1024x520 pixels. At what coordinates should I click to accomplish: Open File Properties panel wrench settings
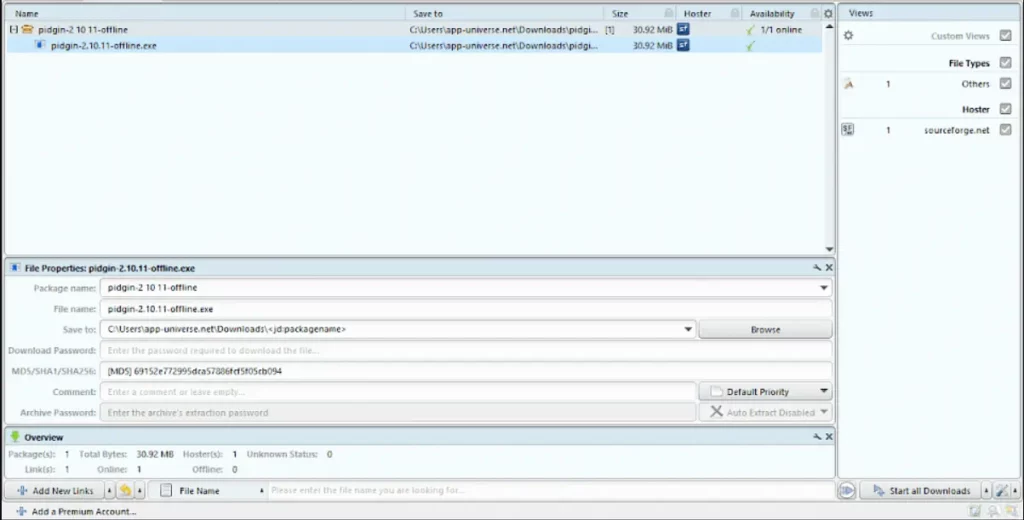pyautogui.click(x=817, y=268)
